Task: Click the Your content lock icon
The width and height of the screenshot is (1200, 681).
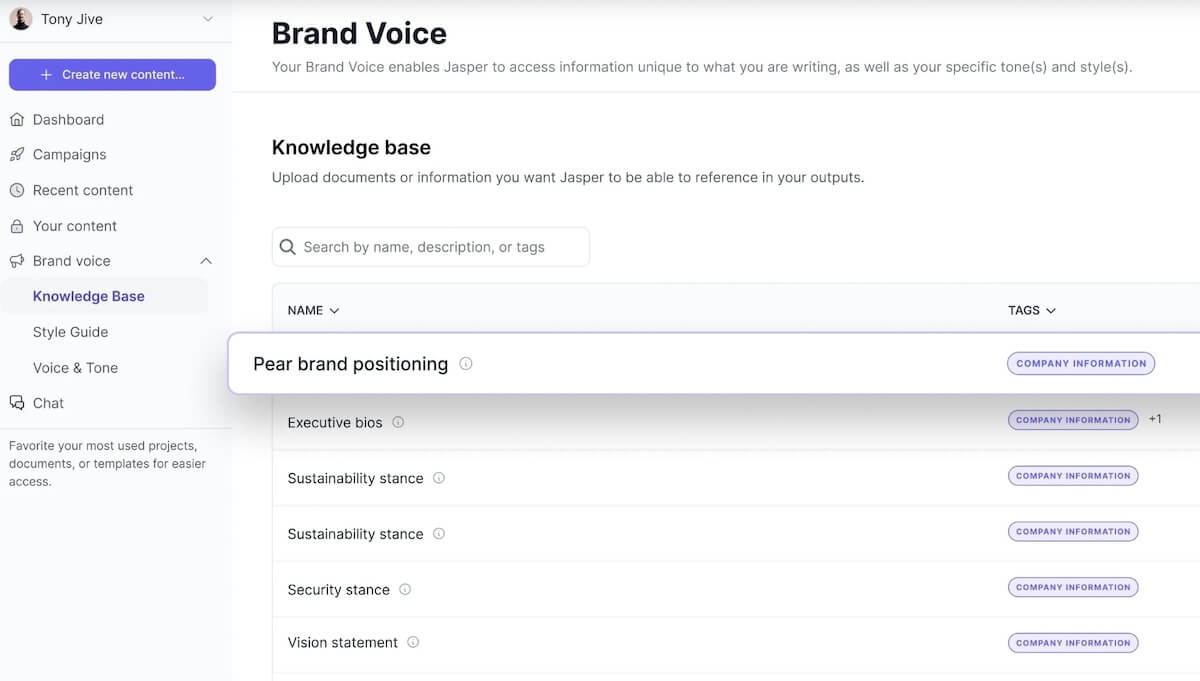Action: tap(17, 226)
